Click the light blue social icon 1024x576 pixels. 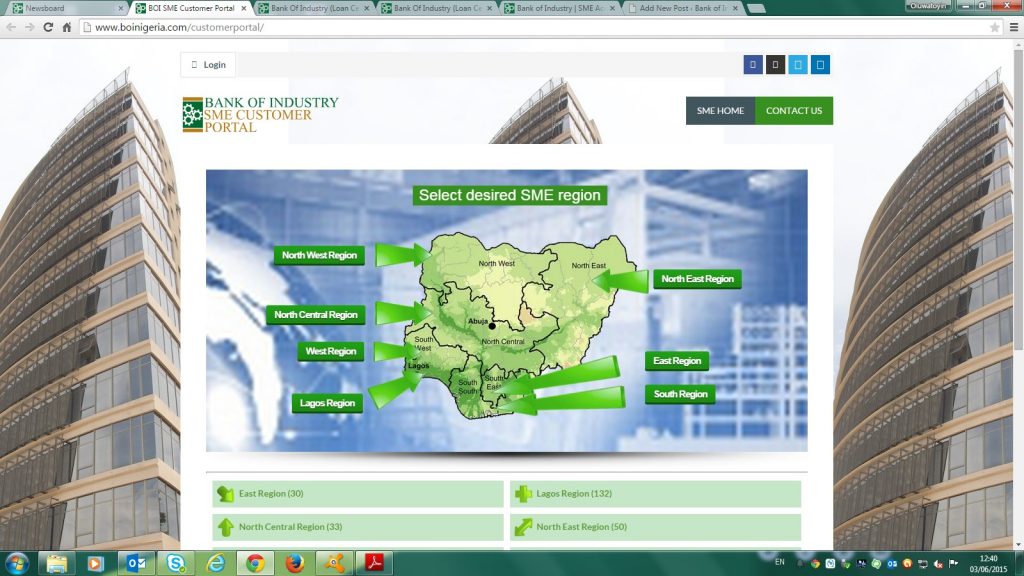click(x=797, y=65)
